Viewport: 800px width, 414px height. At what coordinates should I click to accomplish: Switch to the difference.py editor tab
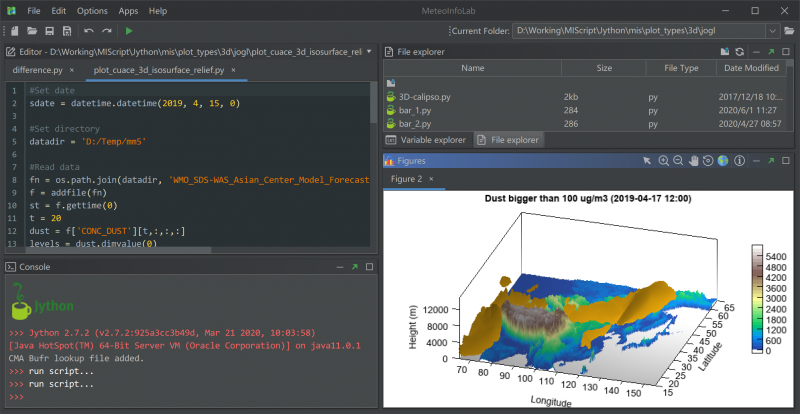(37, 71)
